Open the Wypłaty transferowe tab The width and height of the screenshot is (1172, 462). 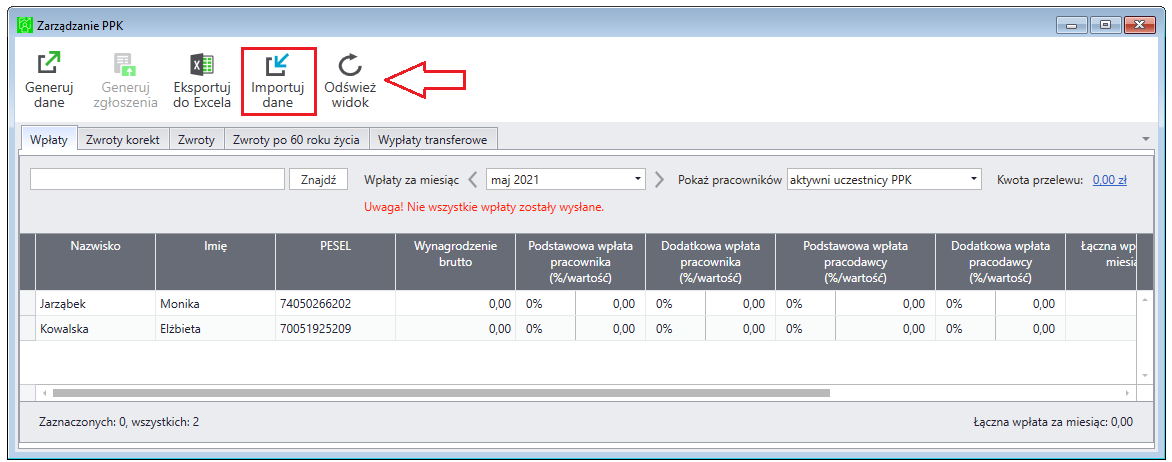(x=434, y=140)
